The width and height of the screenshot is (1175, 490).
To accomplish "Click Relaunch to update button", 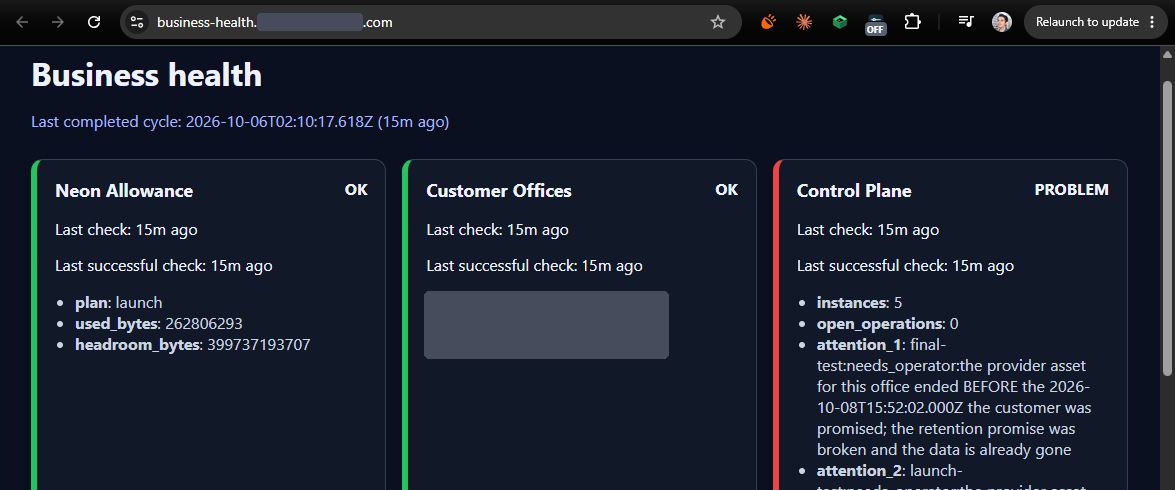I will [x=1087, y=22].
